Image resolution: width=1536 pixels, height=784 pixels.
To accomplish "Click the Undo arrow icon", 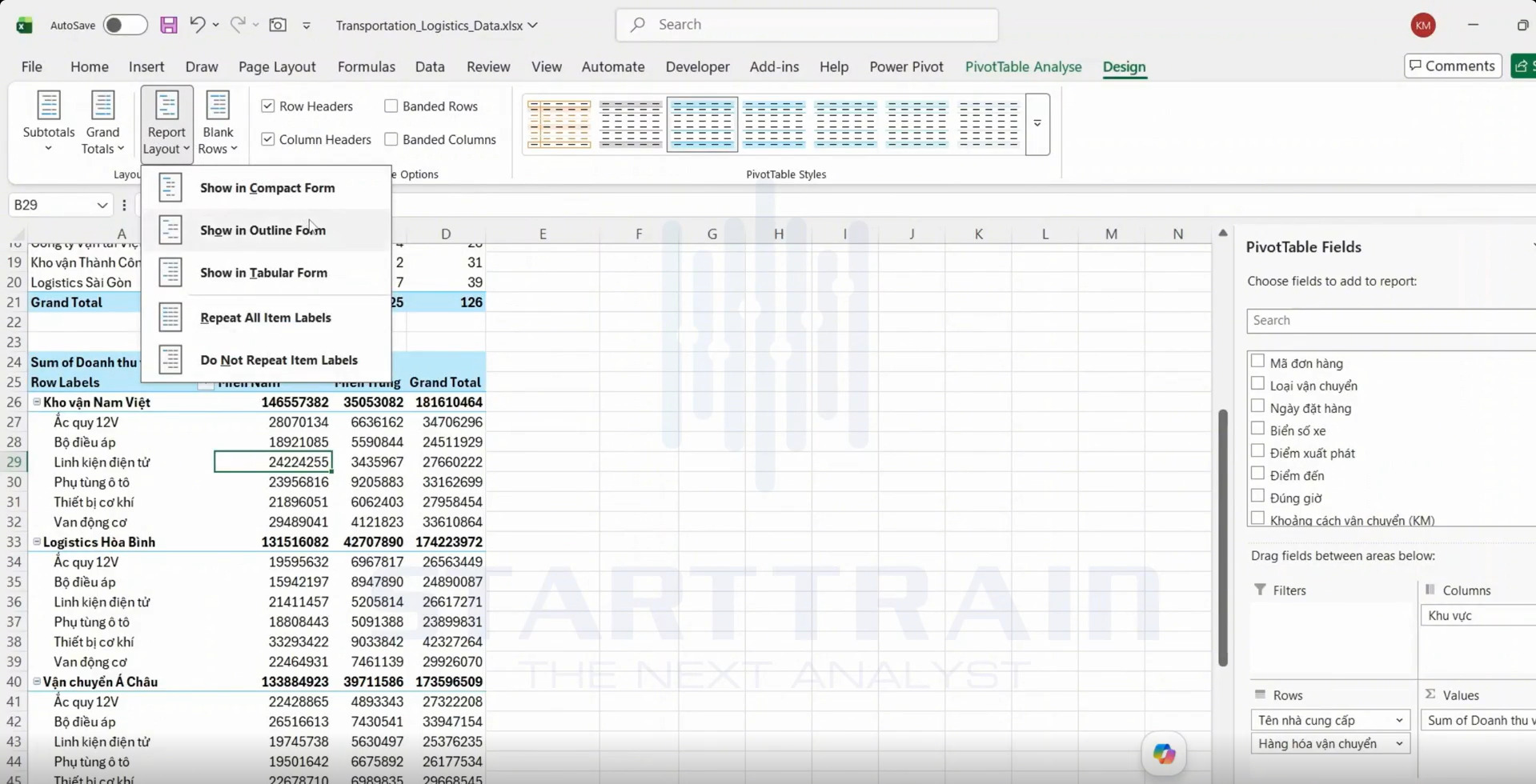I will coord(197,25).
